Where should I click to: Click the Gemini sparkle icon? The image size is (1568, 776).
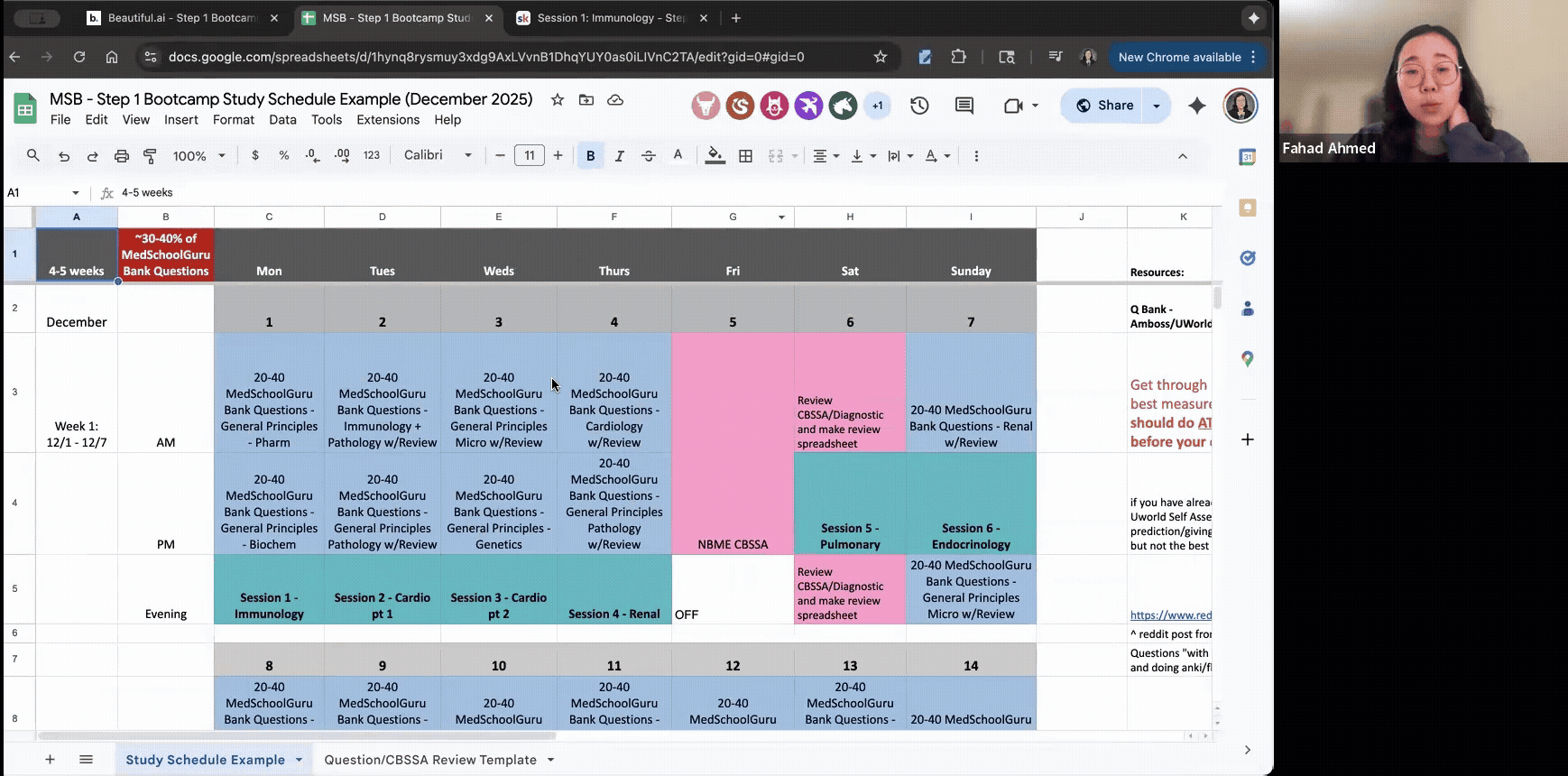(1197, 106)
